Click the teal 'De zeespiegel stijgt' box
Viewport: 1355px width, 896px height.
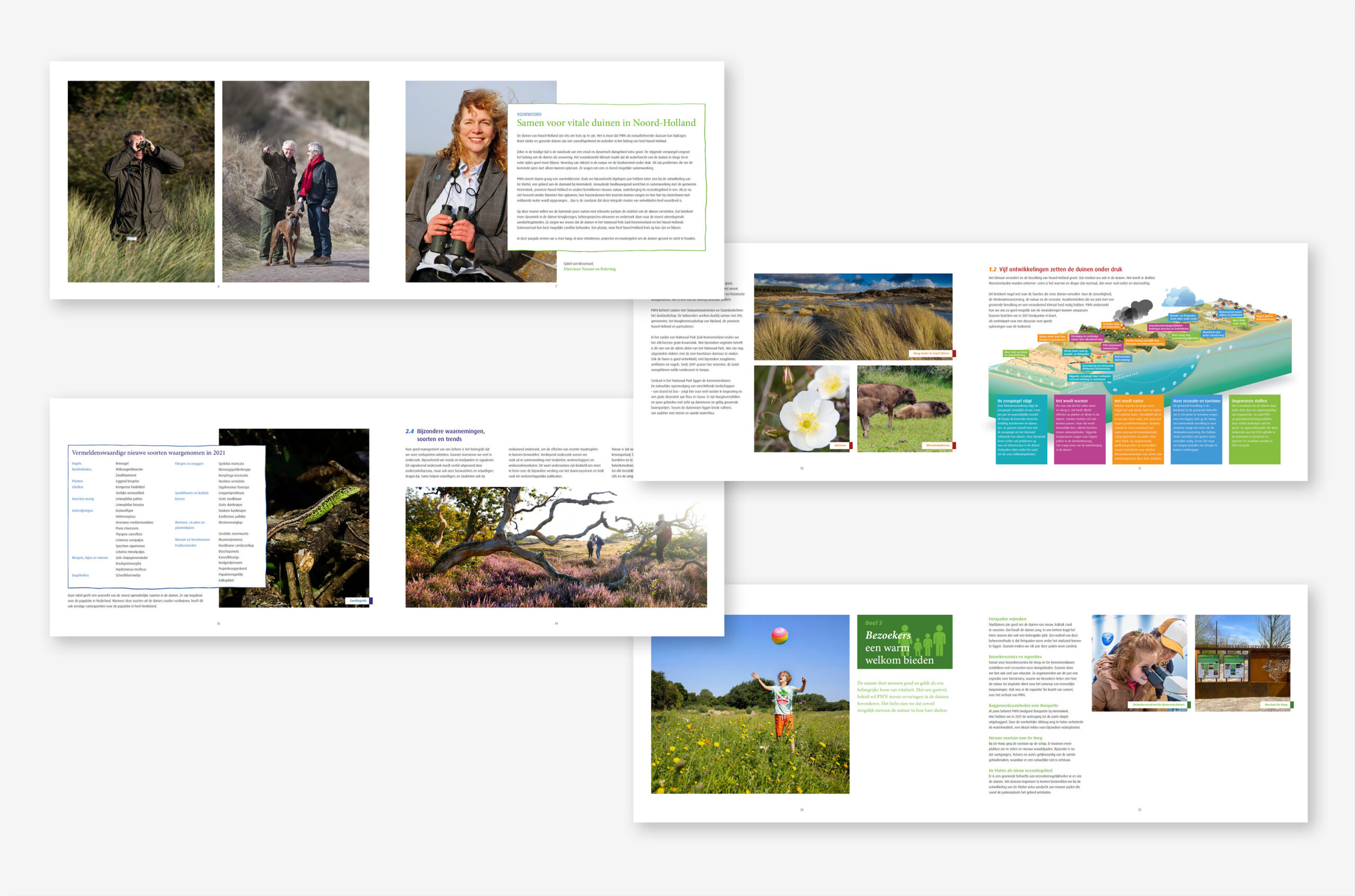tap(1020, 429)
